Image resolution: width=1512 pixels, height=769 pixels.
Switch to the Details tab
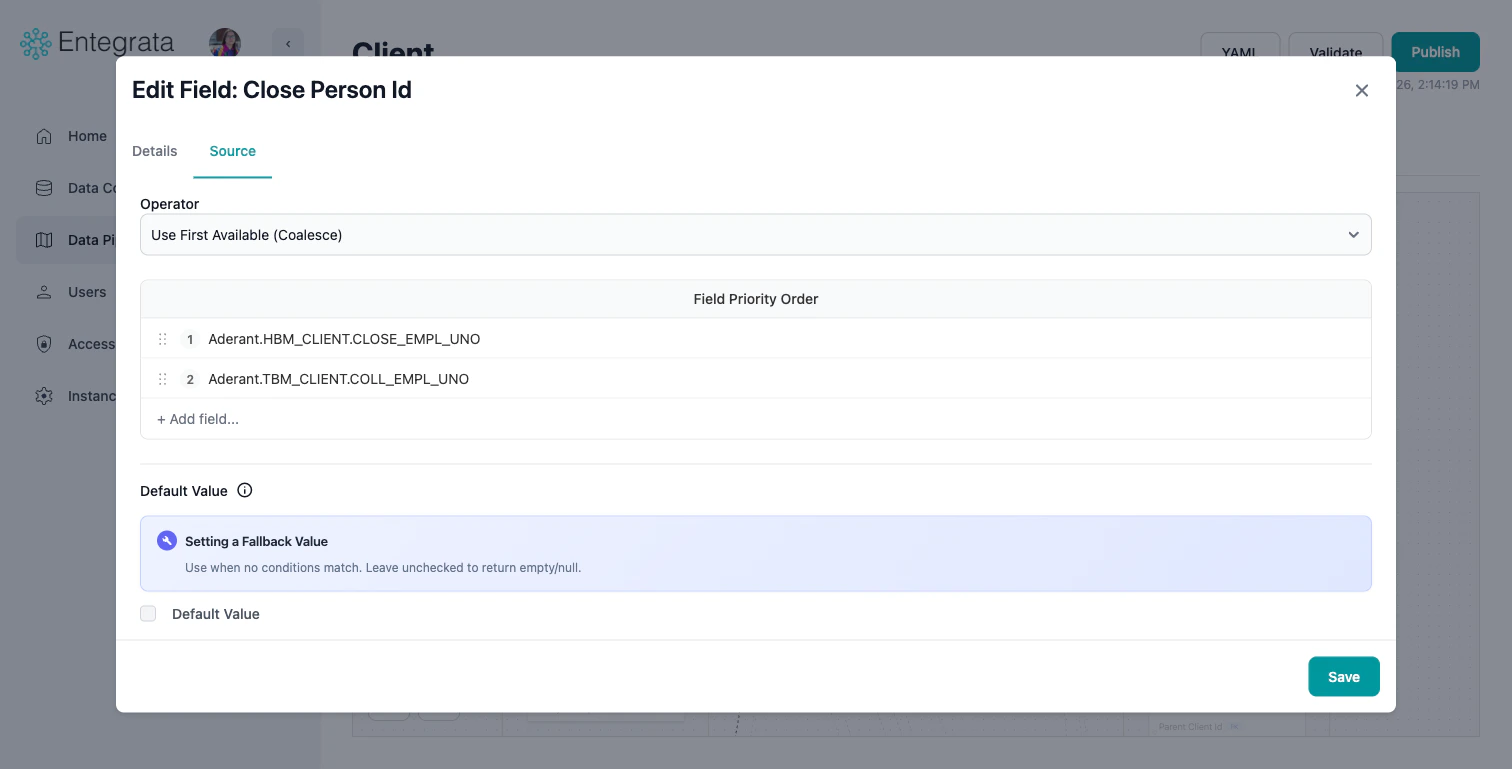(154, 151)
